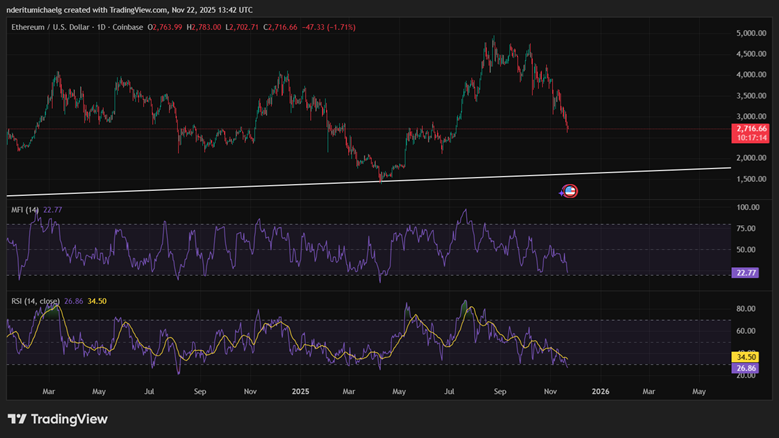Click the US flag economic event marker
This screenshot has width=779, height=438.
(570, 191)
